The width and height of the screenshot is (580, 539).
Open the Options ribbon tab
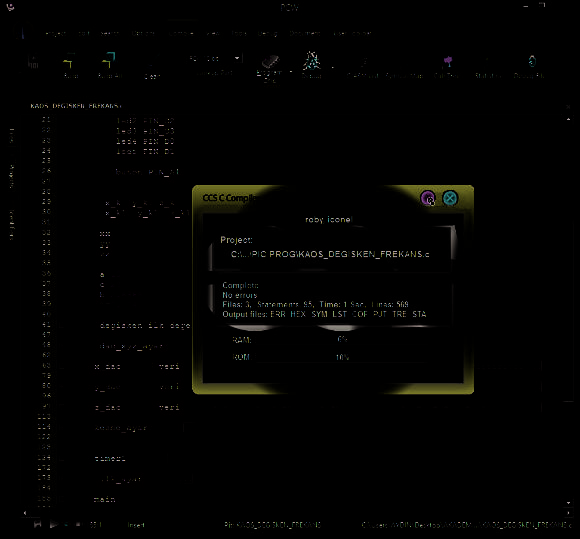(143, 34)
